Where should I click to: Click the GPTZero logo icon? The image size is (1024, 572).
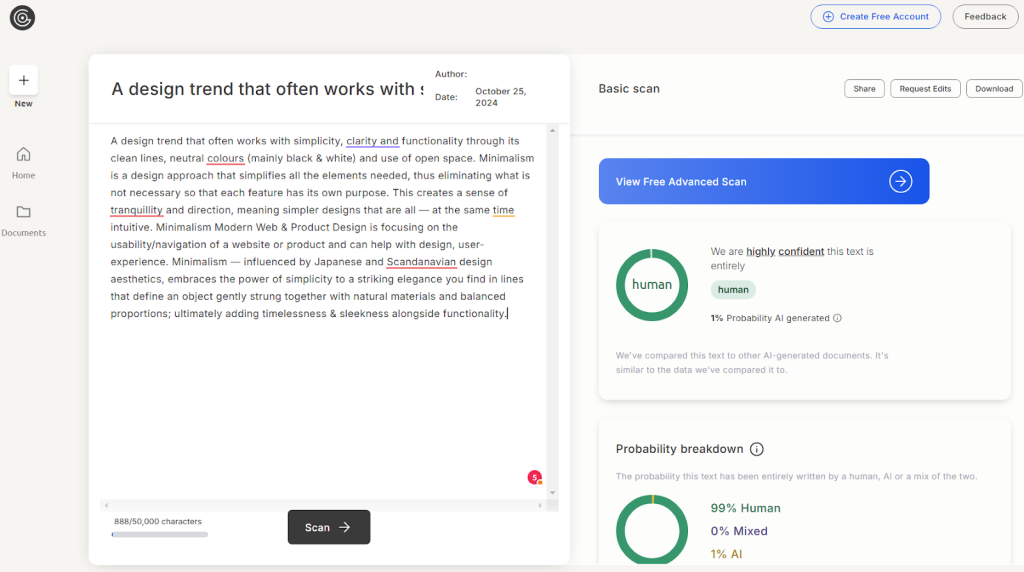click(x=22, y=18)
